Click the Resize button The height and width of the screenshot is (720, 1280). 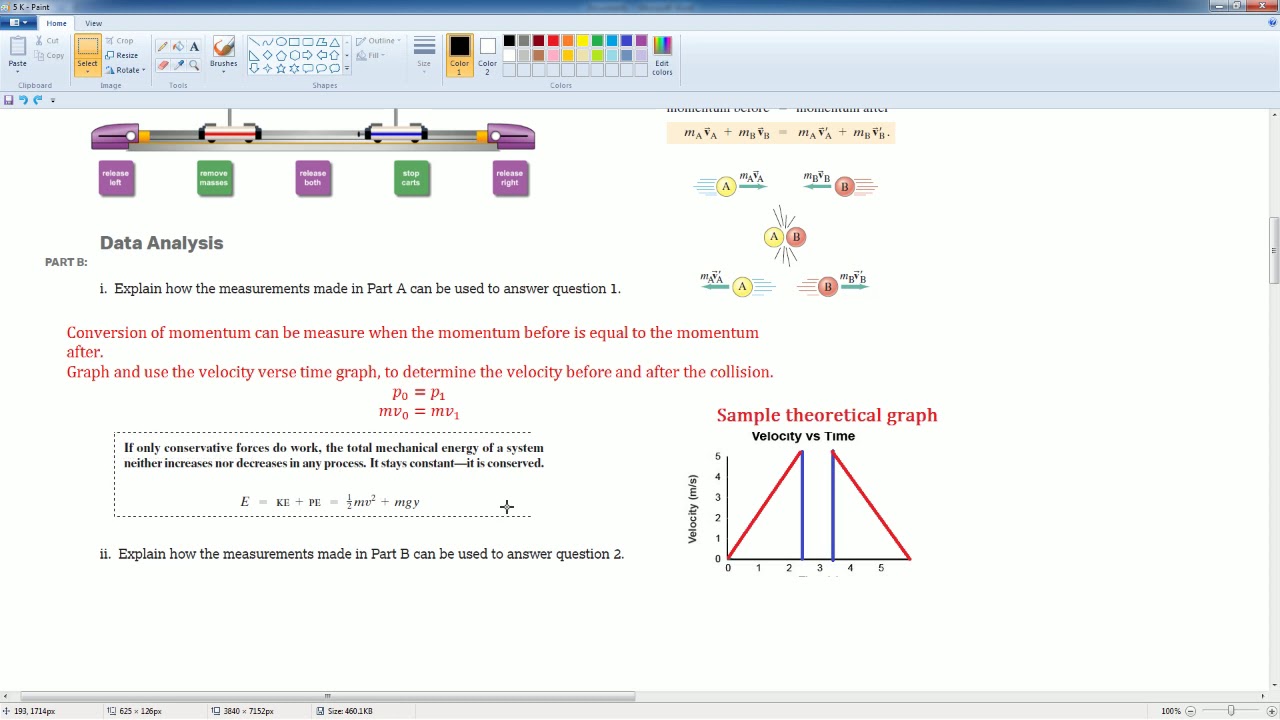coord(122,56)
